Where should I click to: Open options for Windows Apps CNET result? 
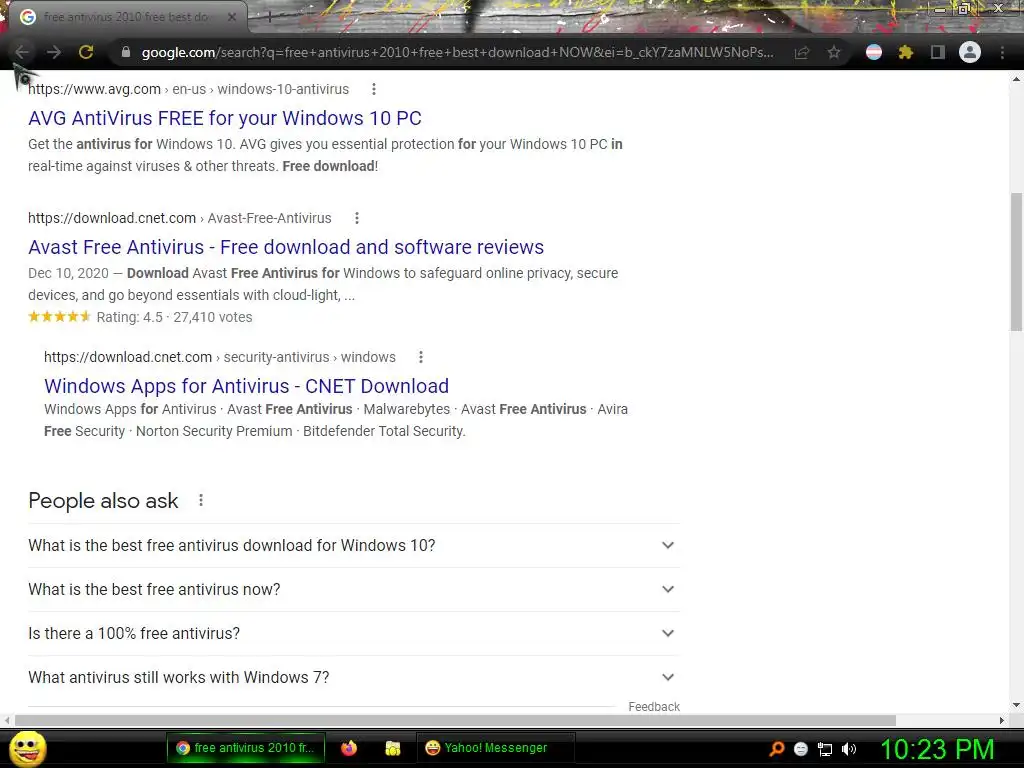click(421, 357)
